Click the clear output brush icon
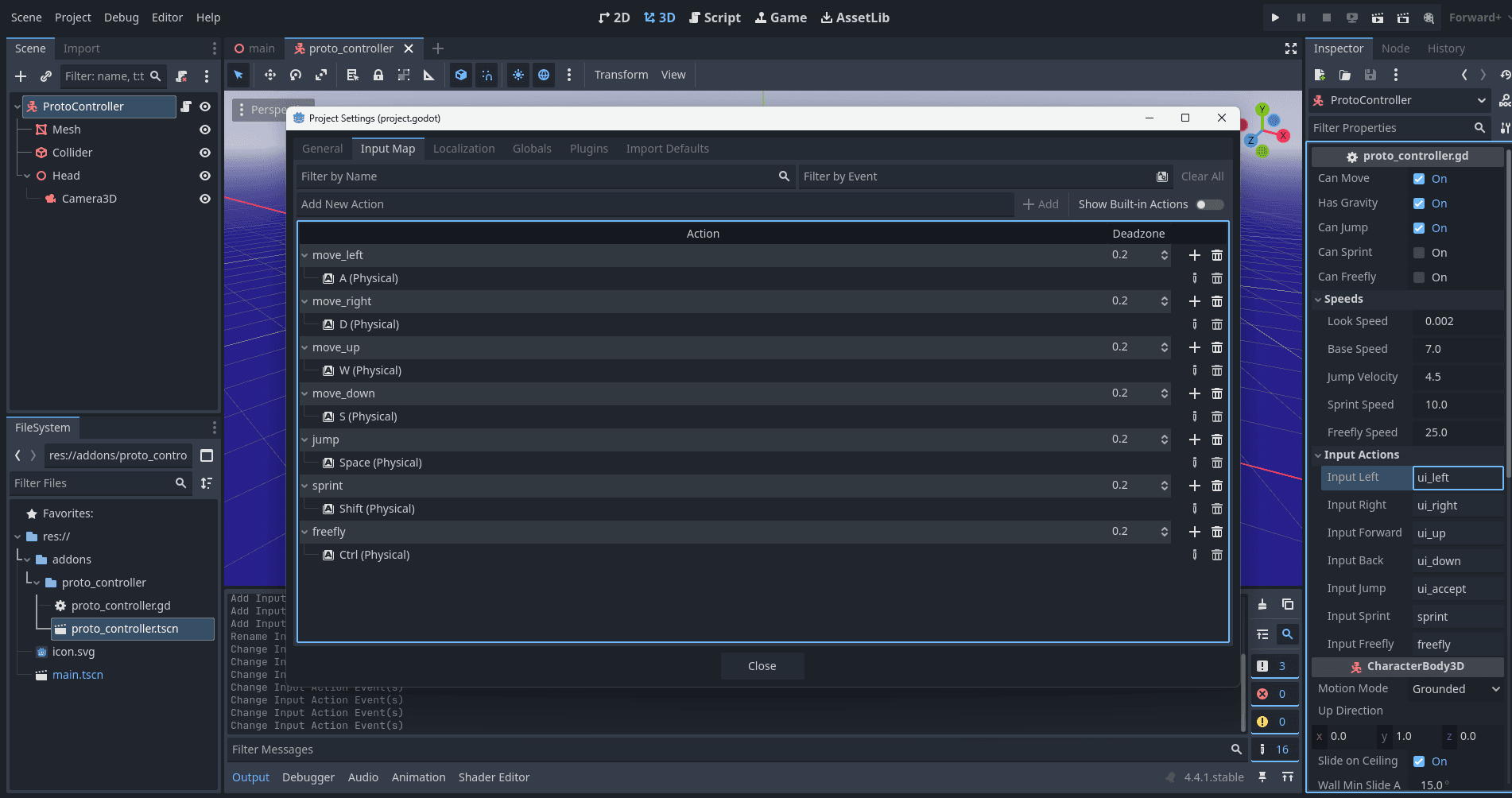The width and height of the screenshot is (1512, 798). 1262,604
